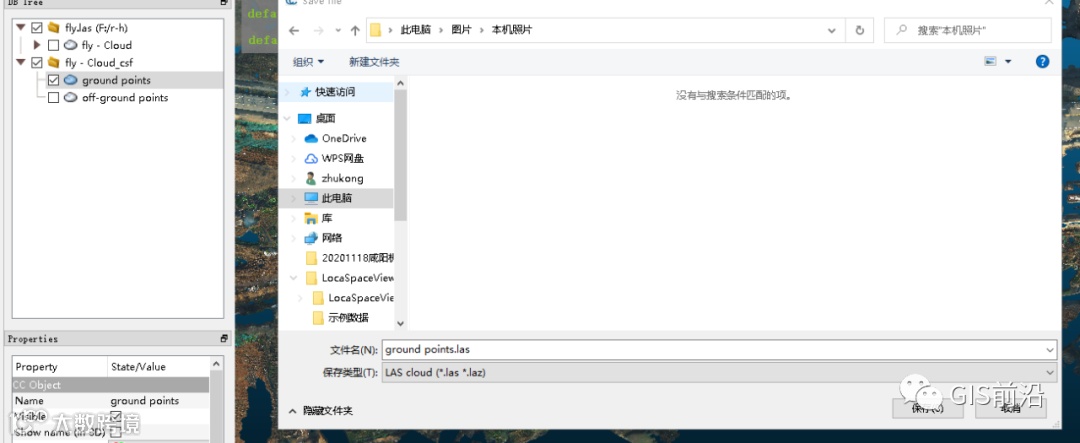Toggle fly - Cloud_csf checkbox
The width and height of the screenshot is (1080, 443).
tap(37, 63)
